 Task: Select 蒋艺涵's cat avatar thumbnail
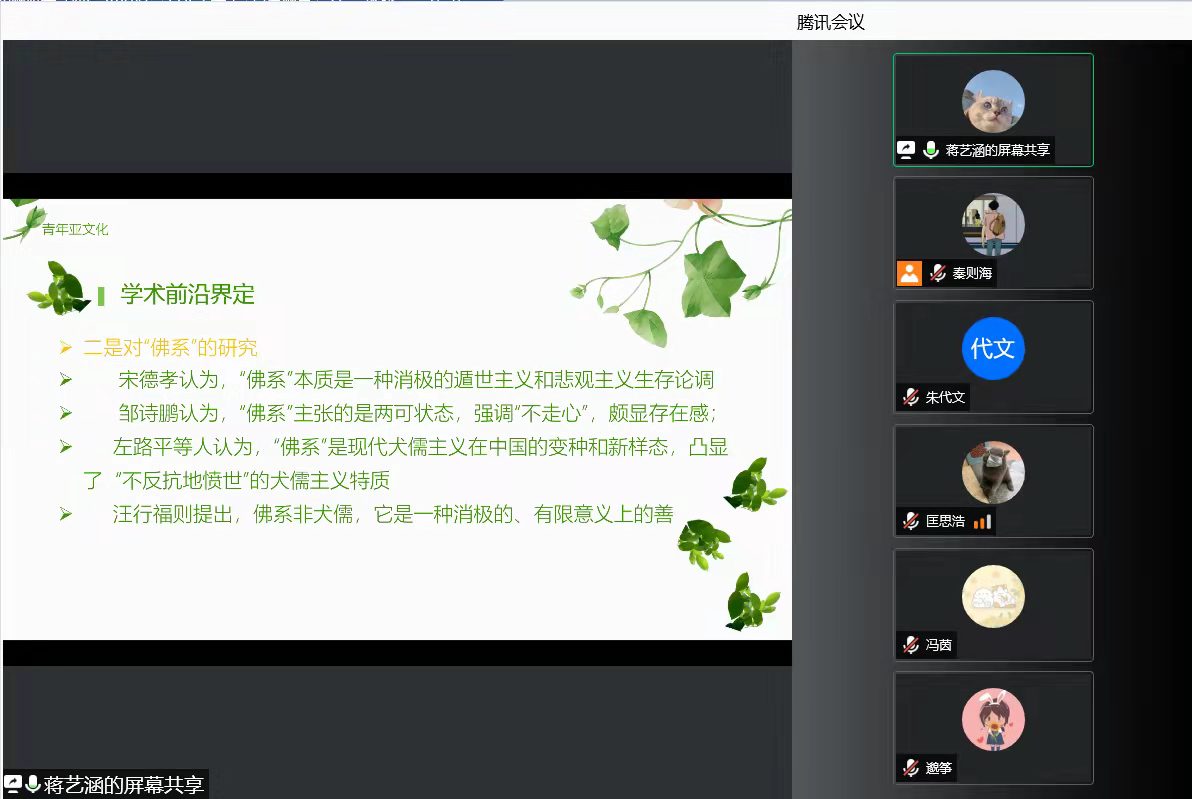click(x=993, y=101)
